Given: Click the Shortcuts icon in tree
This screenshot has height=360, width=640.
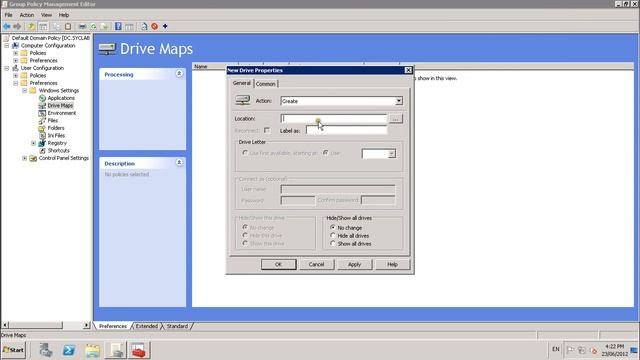Looking at the screenshot, I should [42, 151].
